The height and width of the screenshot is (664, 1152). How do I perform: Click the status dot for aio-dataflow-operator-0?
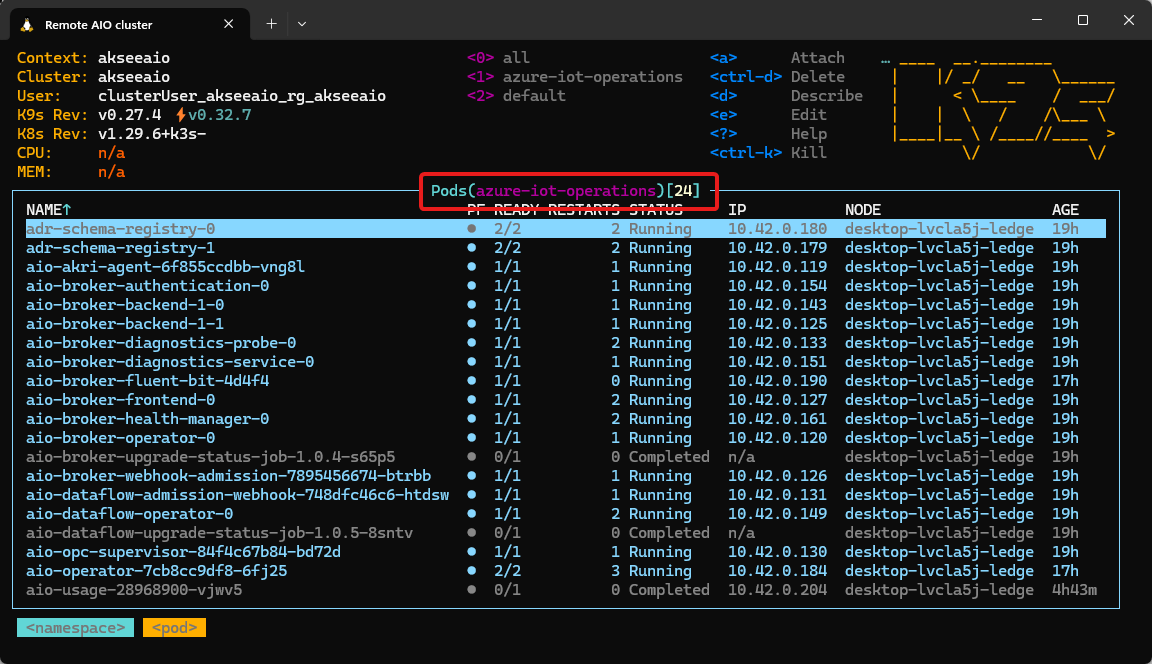coord(470,513)
